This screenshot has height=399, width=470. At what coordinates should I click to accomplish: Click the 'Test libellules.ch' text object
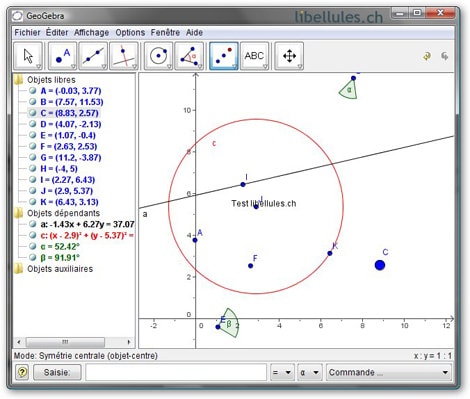coord(263,203)
